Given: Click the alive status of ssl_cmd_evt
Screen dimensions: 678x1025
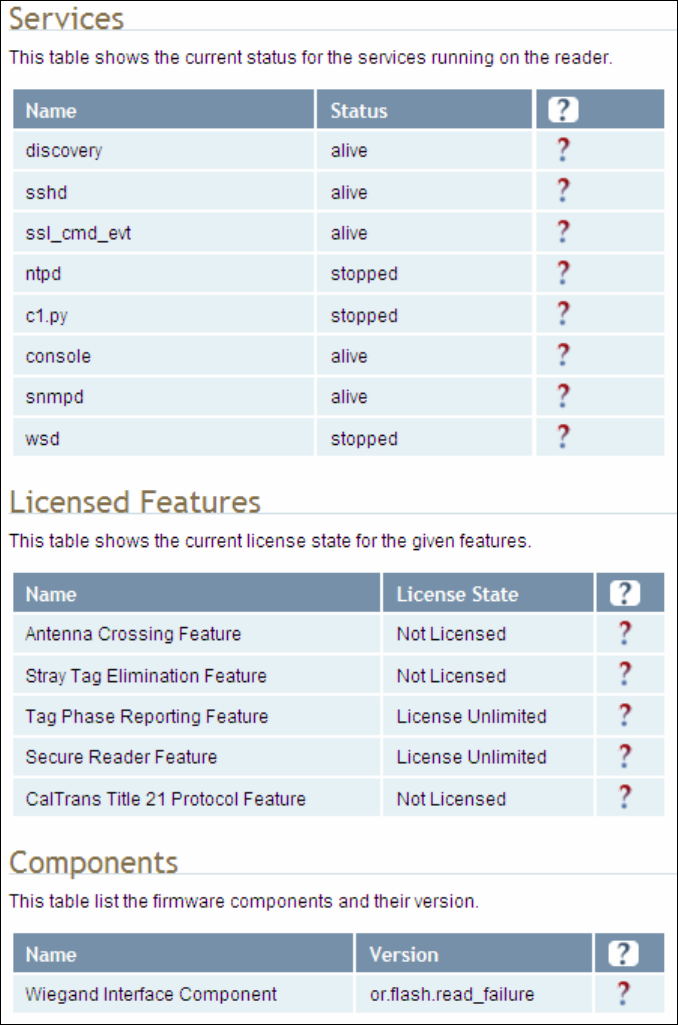Looking at the screenshot, I should pos(349,233).
